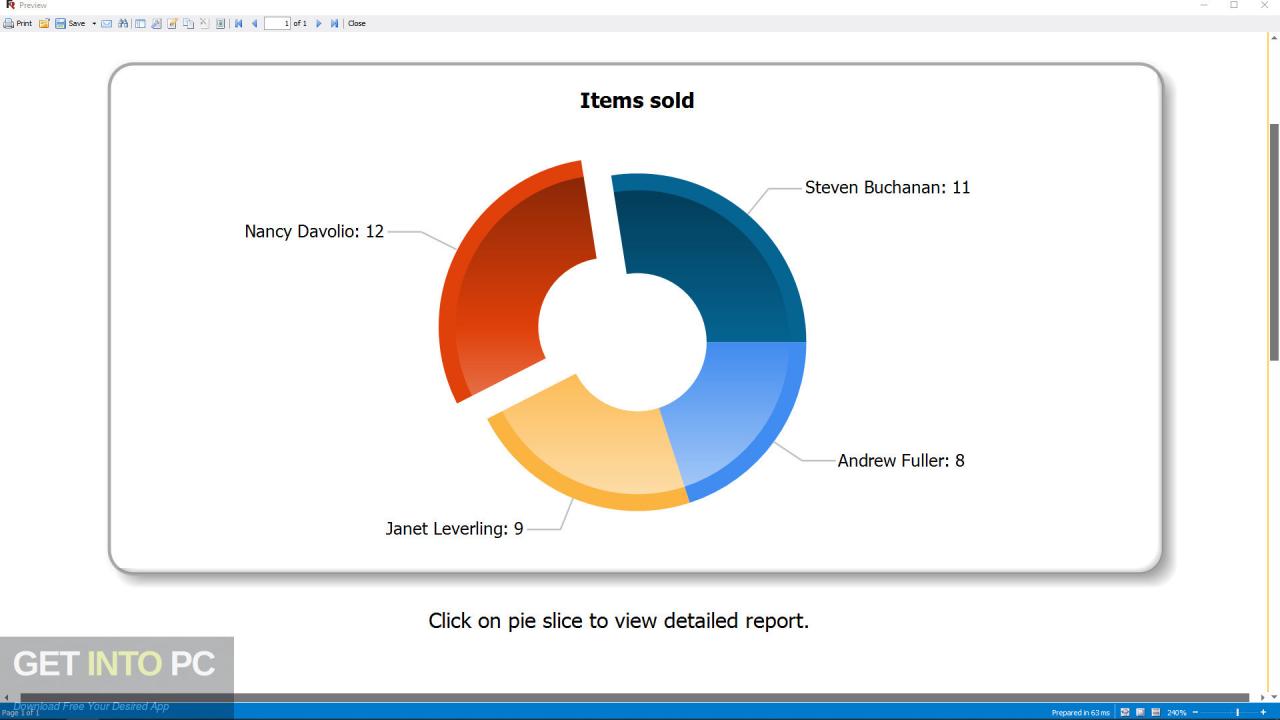Click the 'Steven Buchanan: 11' label
The height and width of the screenshot is (720, 1280).
(887, 187)
